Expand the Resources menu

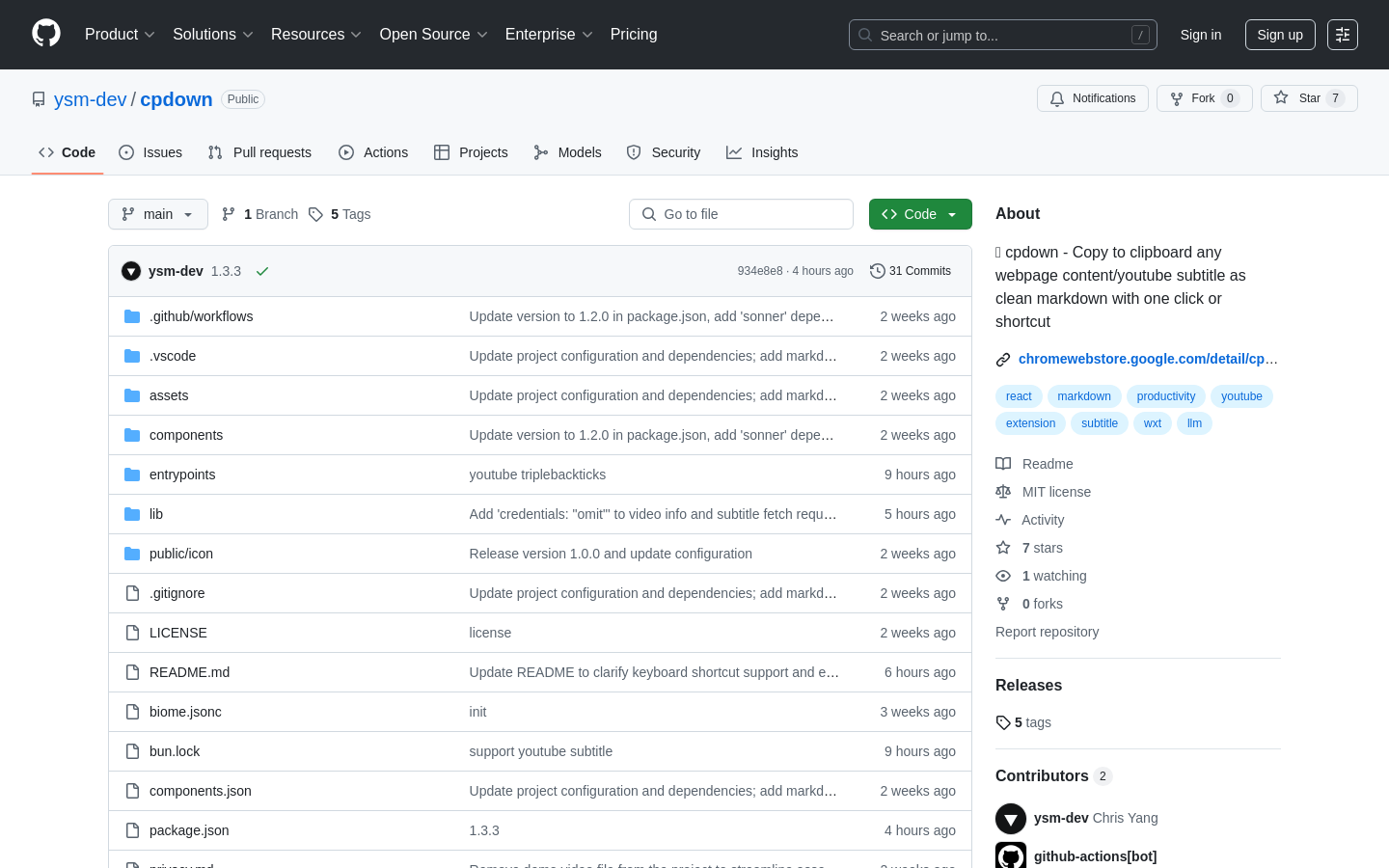(316, 35)
